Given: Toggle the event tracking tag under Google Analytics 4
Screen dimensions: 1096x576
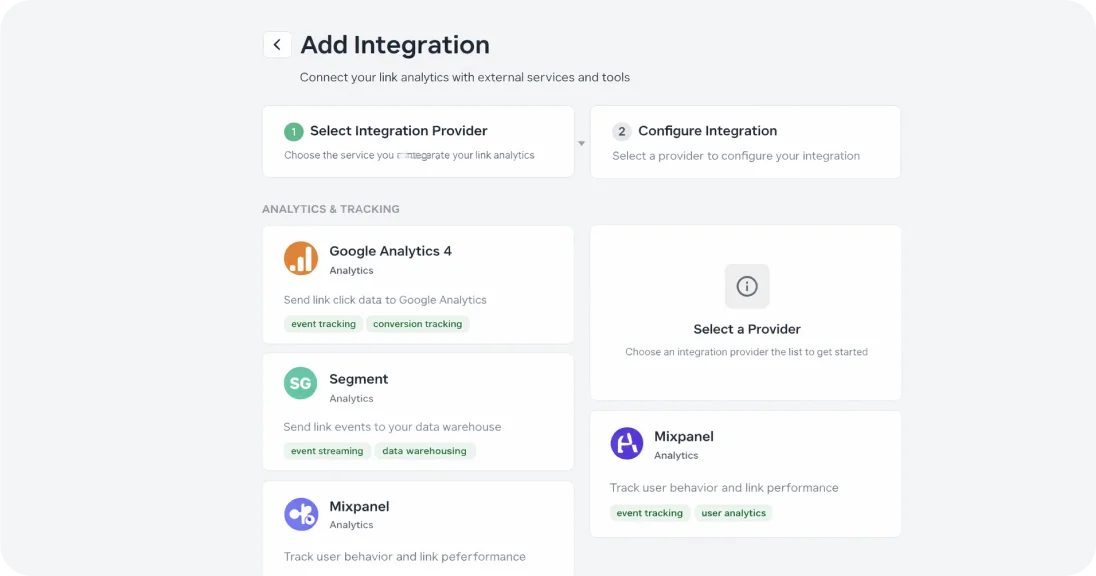Looking at the screenshot, I should [x=322, y=323].
